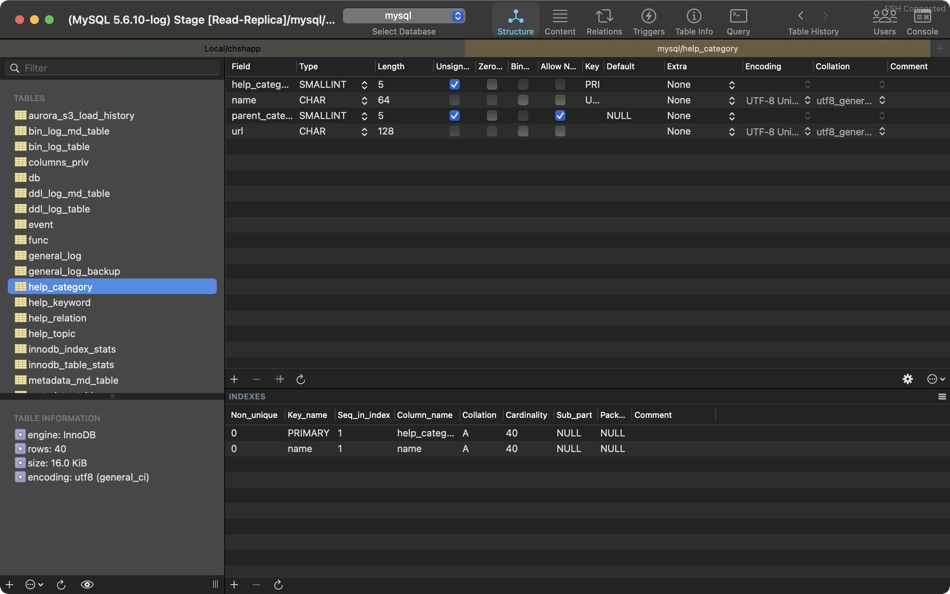Click the Length column header

click(x=403, y=67)
